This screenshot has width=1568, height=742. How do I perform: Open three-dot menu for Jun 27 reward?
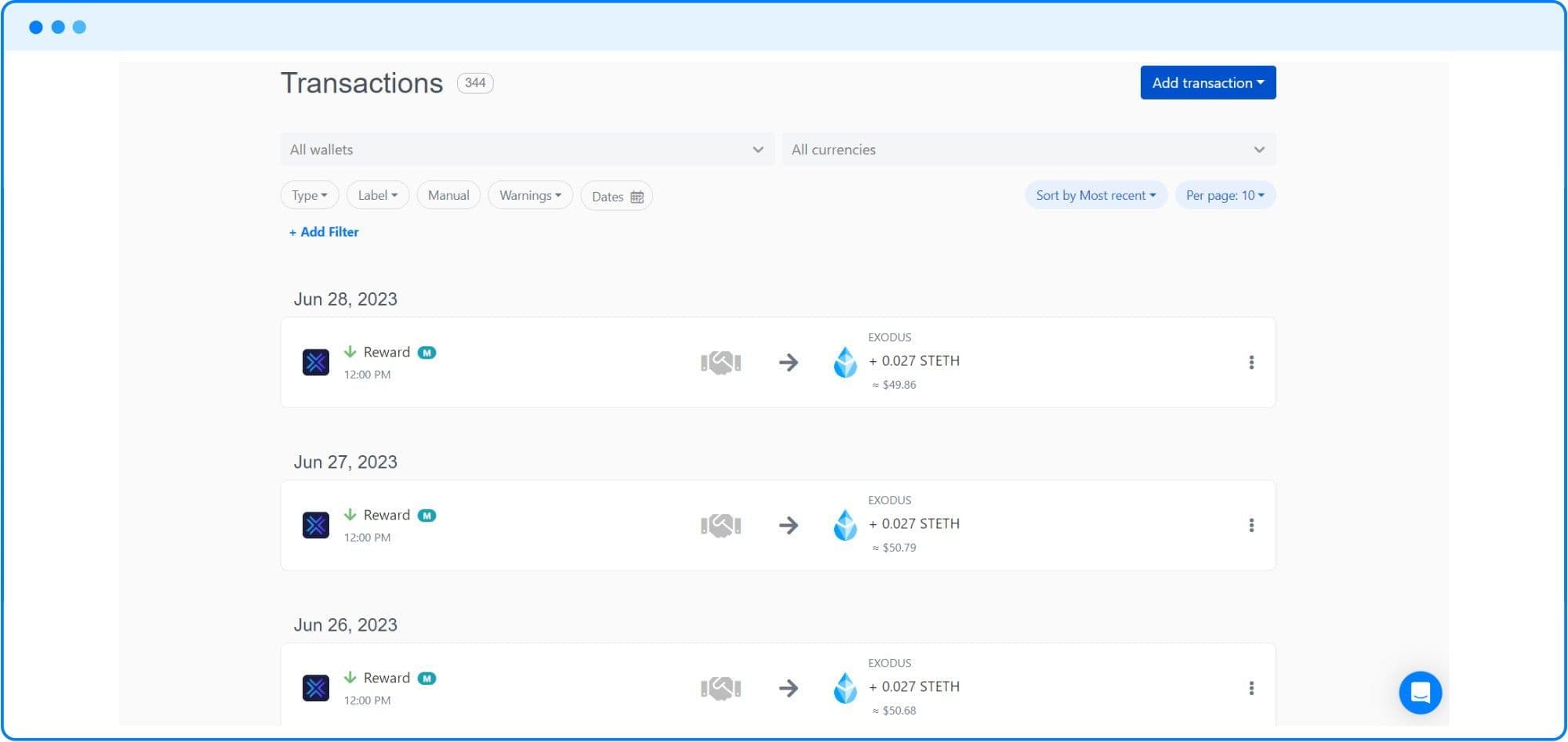click(x=1251, y=525)
